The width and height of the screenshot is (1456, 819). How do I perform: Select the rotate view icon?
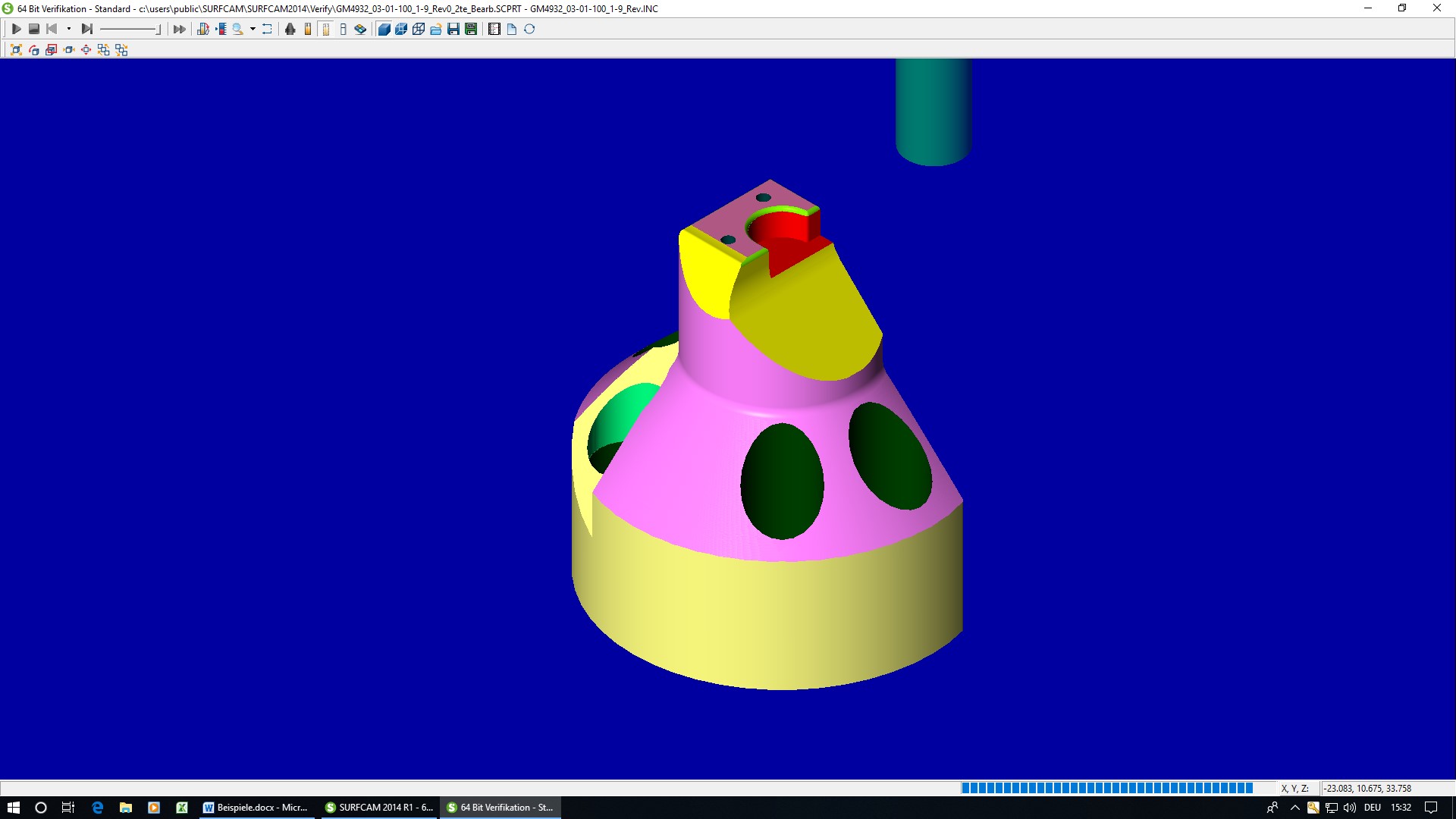pyautogui.click(x=33, y=50)
